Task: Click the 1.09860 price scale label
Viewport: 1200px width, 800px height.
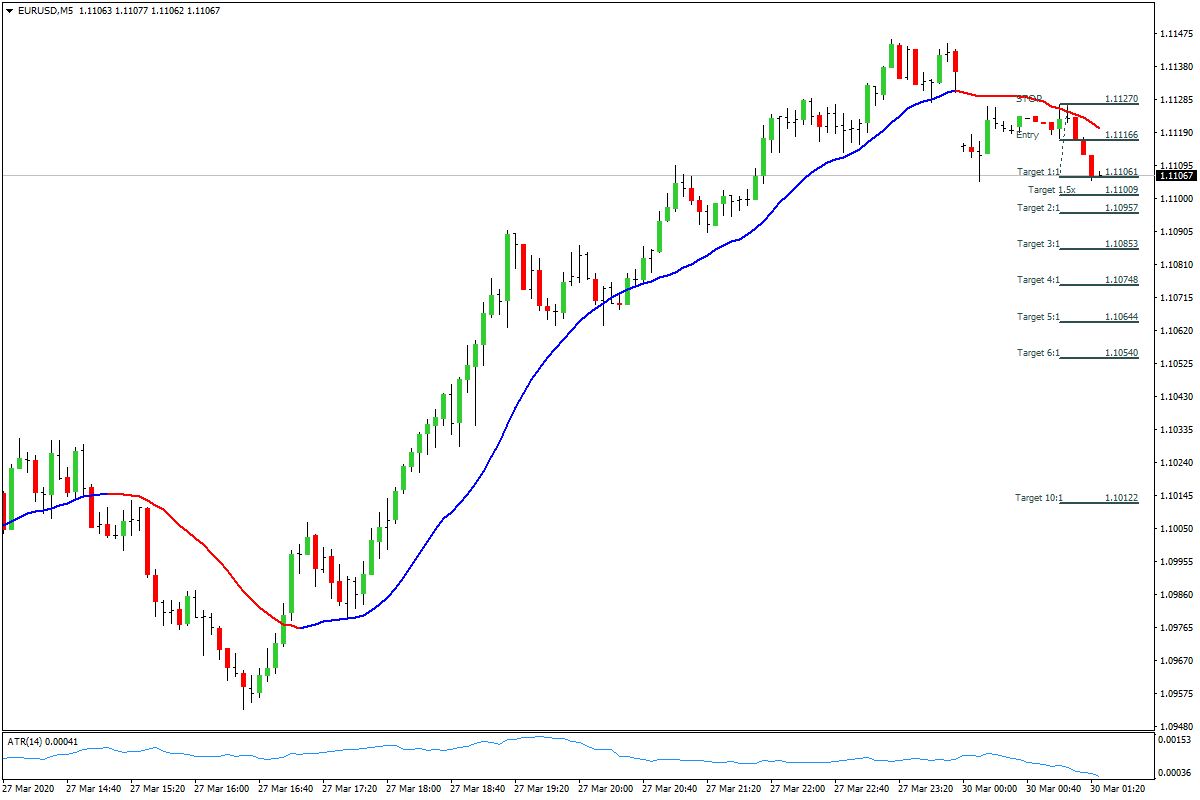Action: (x=1176, y=595)
